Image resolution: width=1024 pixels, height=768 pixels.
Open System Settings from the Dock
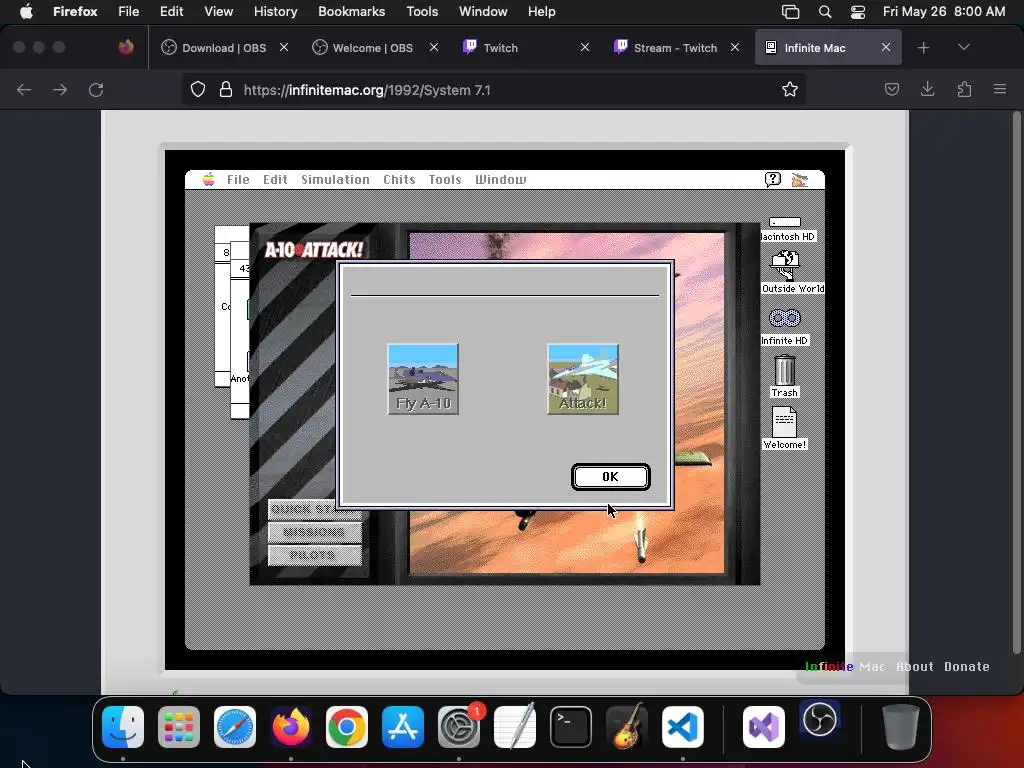coord(459,727)
